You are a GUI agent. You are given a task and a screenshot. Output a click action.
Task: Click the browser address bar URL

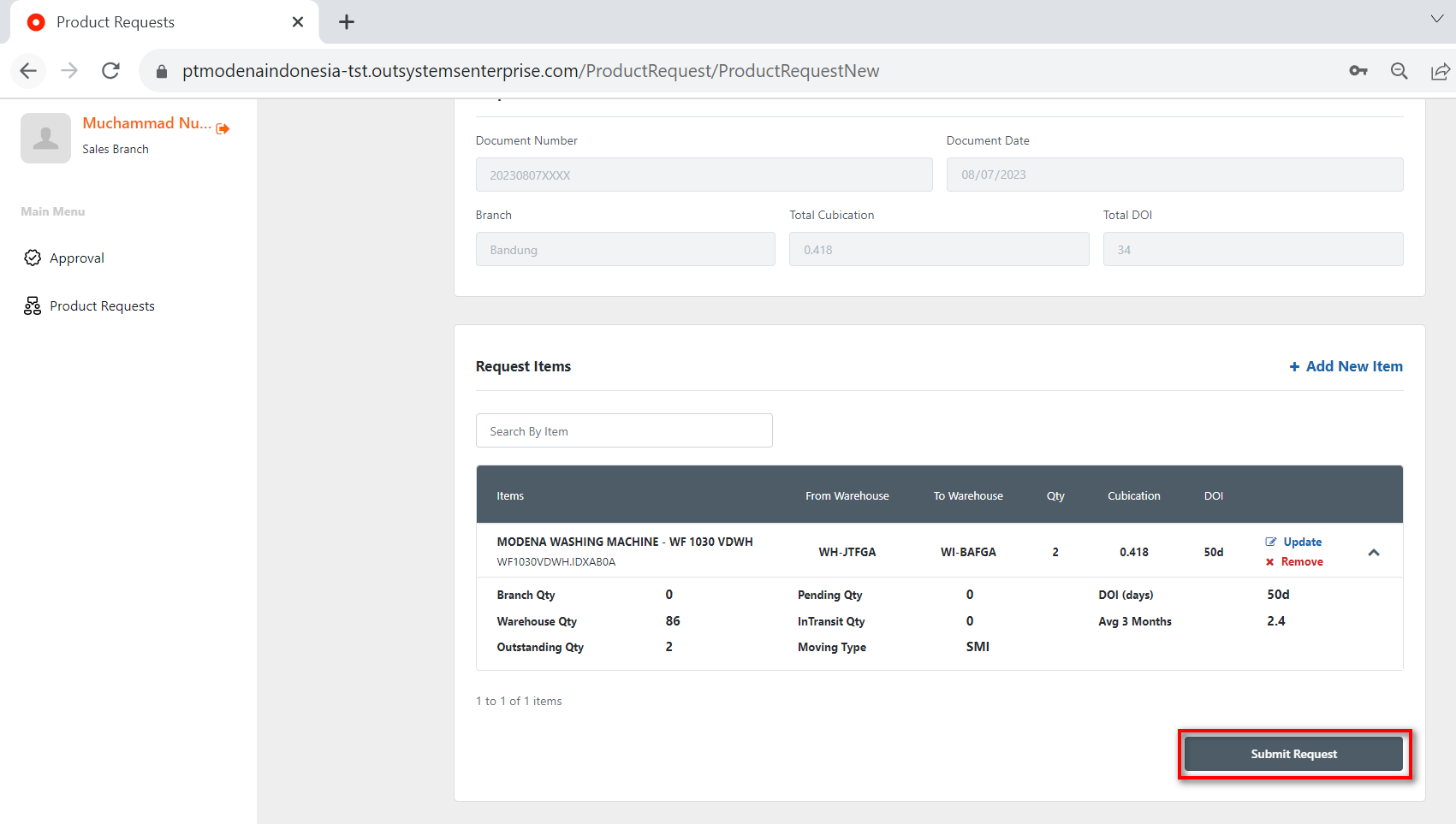[x=531, y=71]
